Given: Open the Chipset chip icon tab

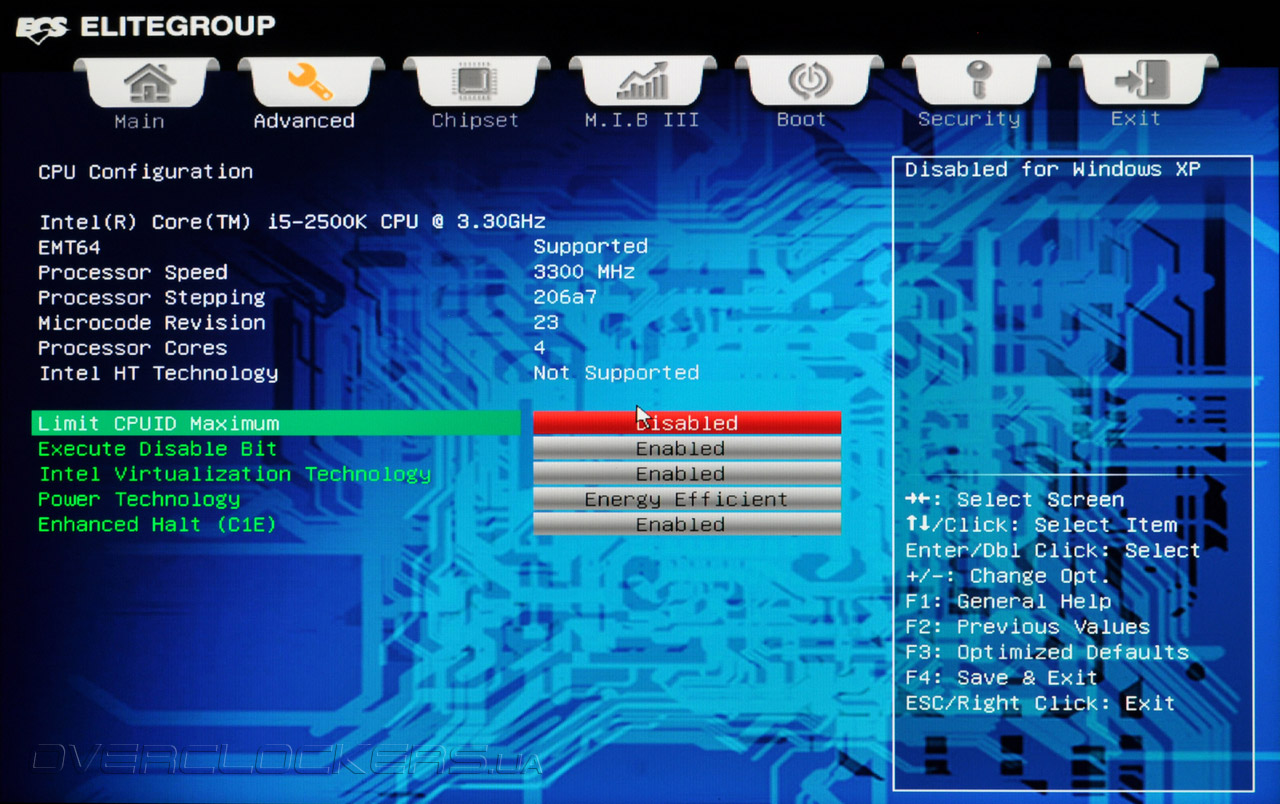Looking at the screenshot, I should [477, 81].
